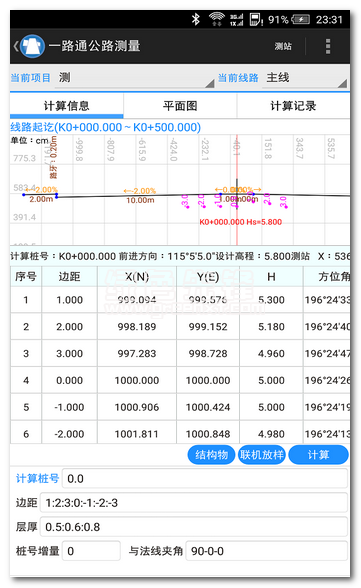Select the 计算信息 tab
361x588 pixels.
click(66, 106)
